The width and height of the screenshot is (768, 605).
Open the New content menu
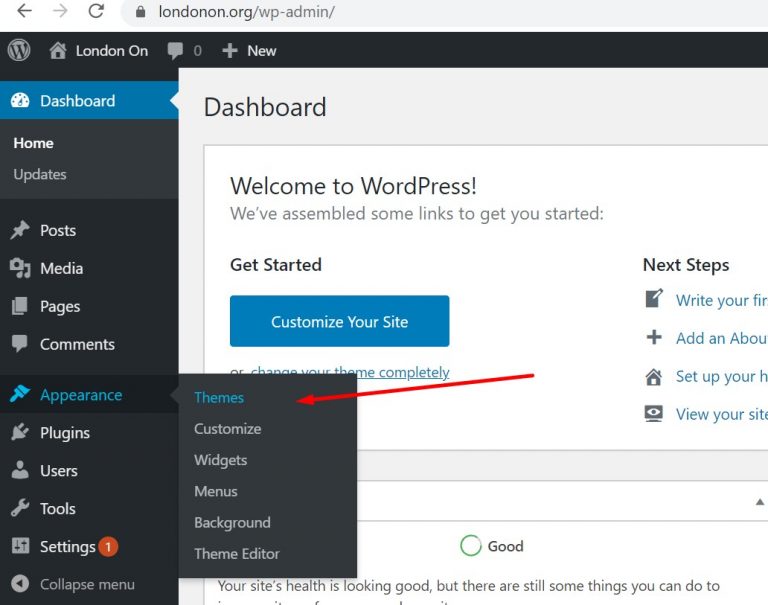click(262, 51)
